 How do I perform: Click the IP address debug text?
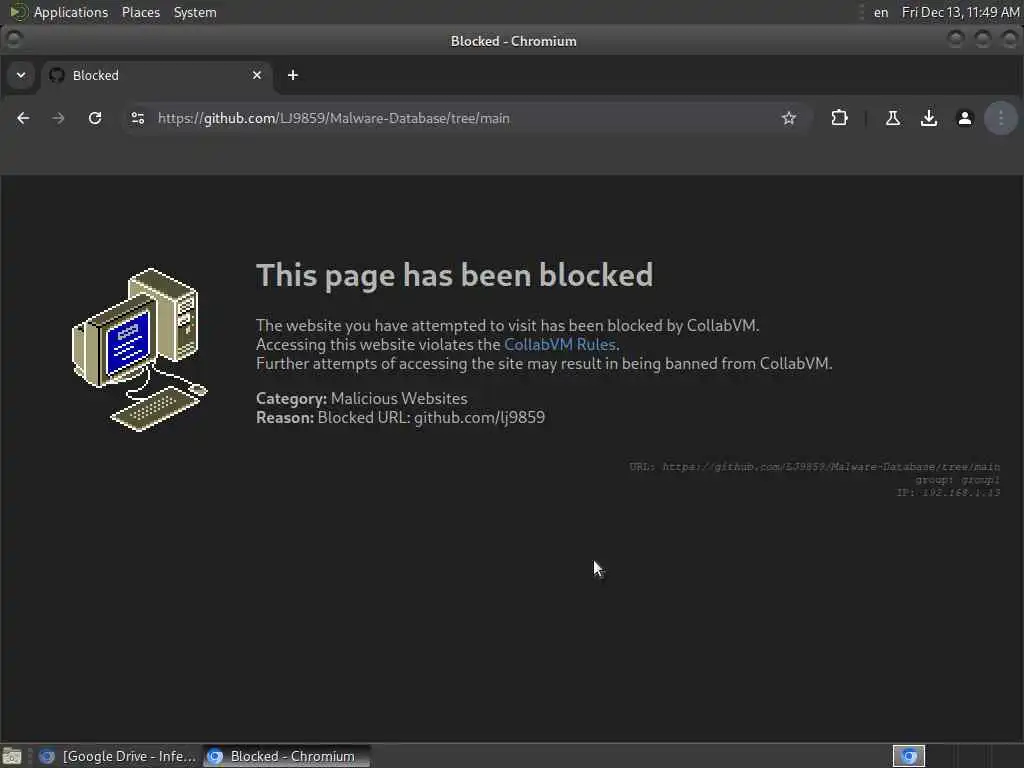pos(948,492)
